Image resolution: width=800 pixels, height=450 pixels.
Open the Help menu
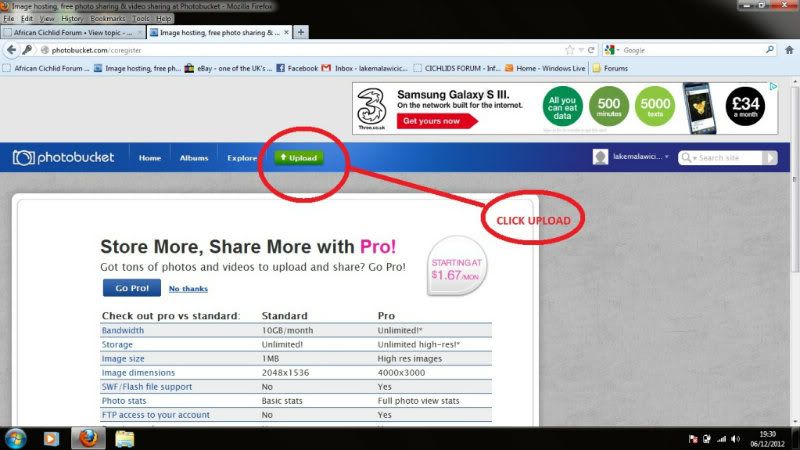164,18
